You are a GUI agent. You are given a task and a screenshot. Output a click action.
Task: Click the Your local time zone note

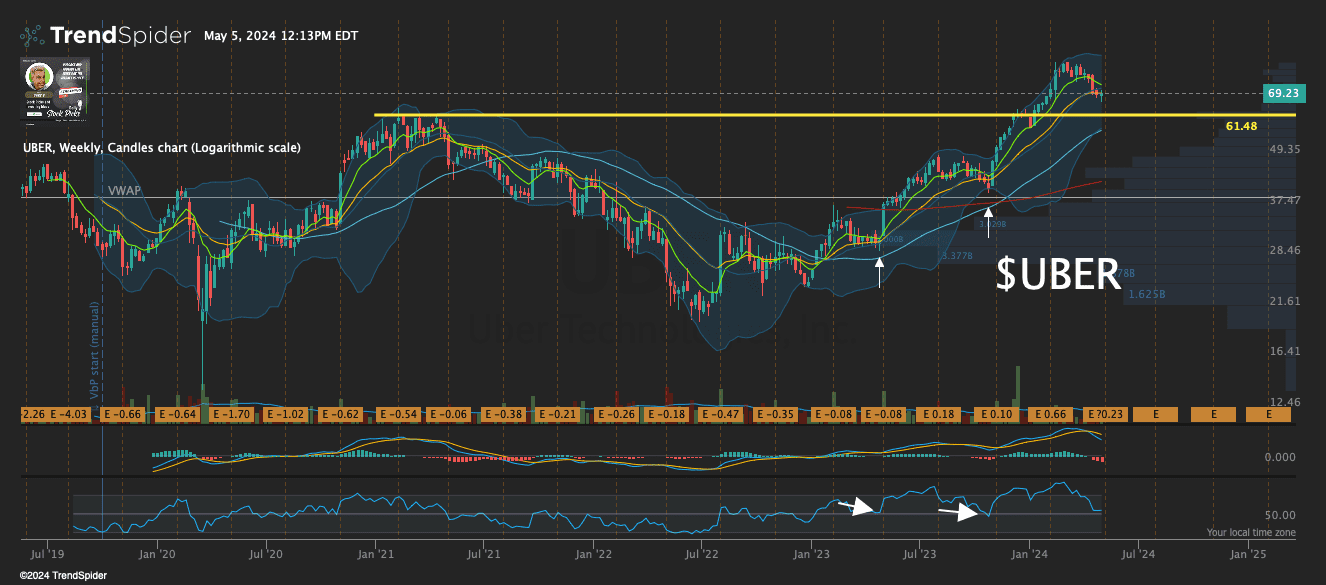(1251, 533)
